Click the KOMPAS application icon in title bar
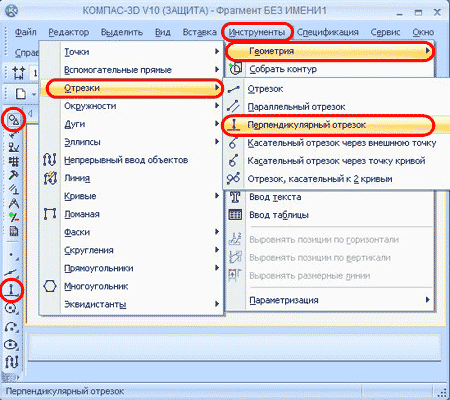450x400 pixels. (12, 11)
